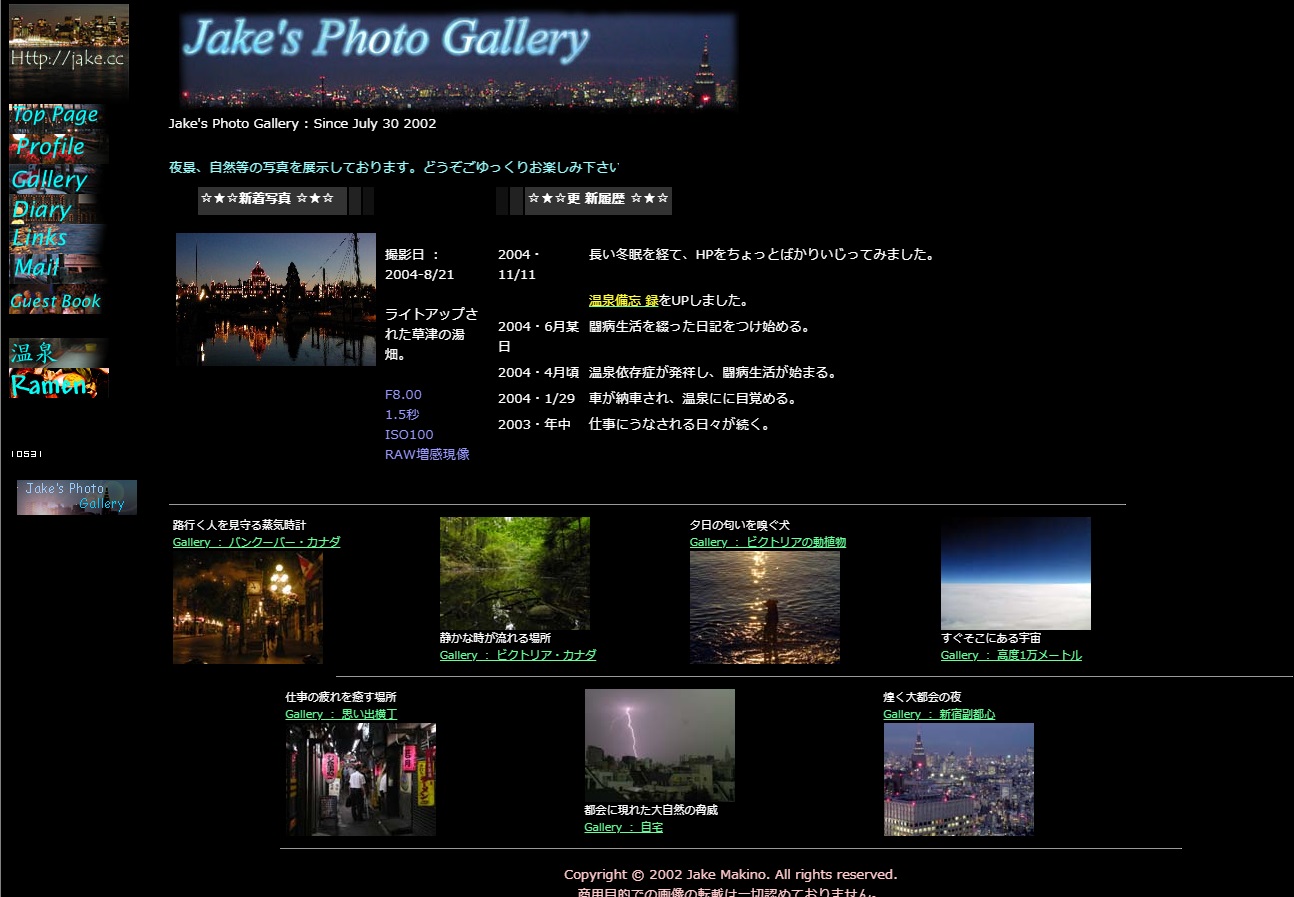1294x897 pixels.
Task: Click the Http://jake.cc logo image
Action: pyautogui.click(x=68, y=50)
